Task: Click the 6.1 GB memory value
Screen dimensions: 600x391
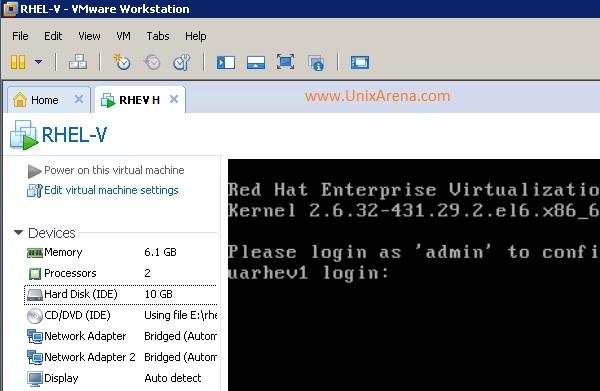Action: tap(160, 253)
